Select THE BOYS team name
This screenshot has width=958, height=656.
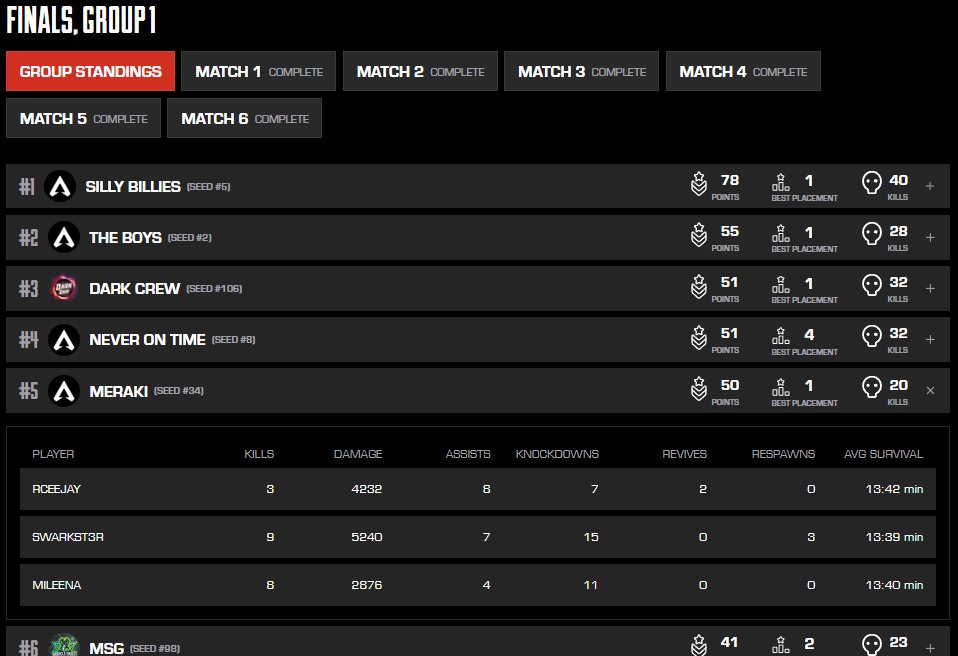point(125,238)
